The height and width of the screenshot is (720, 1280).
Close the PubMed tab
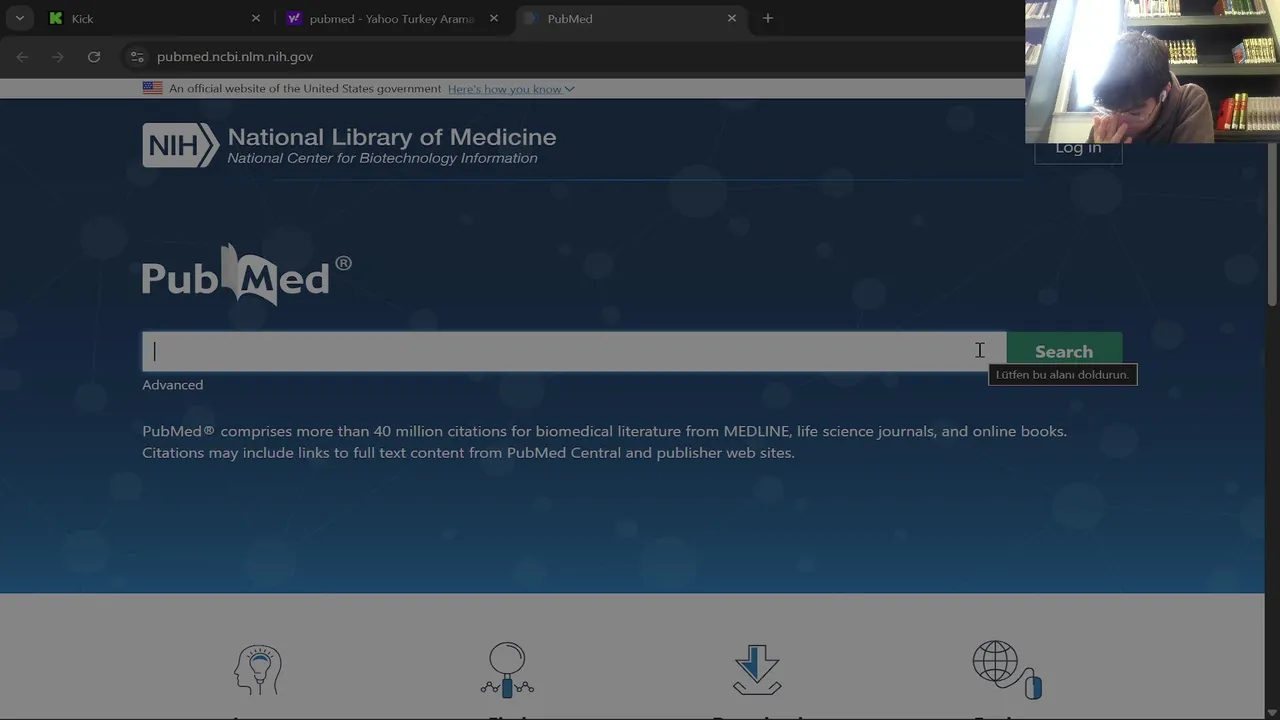(x=731, y=18)
